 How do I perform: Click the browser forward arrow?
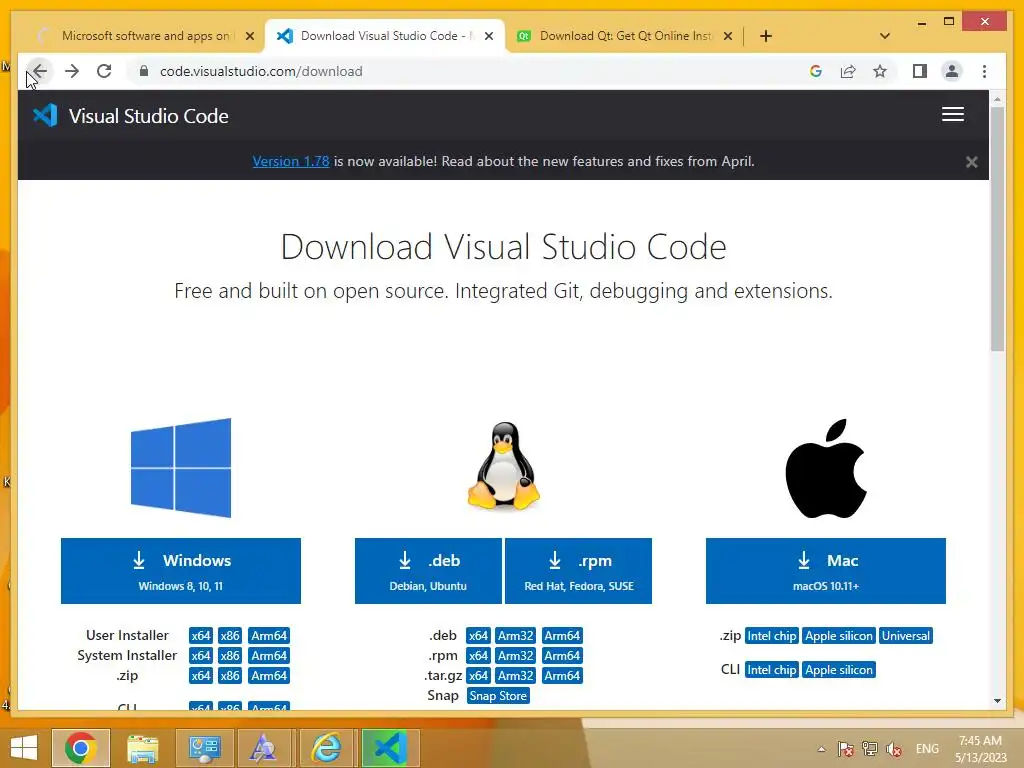[x=72, y=71]
